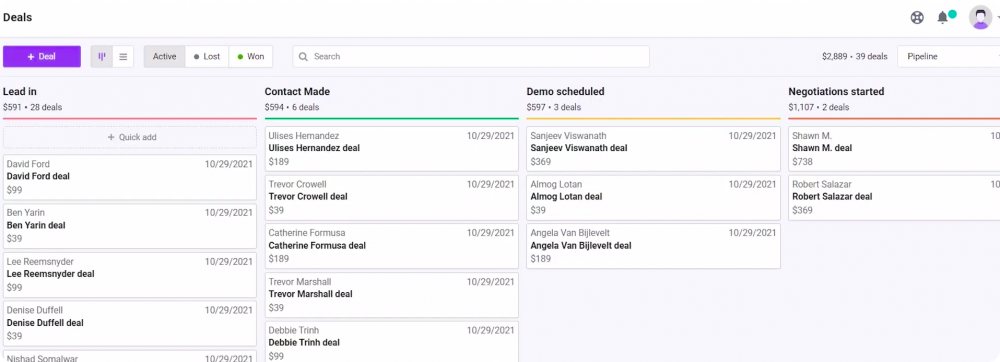Screen dimensions: 1000x362
Task: Click the search magnifier icon
Action: (x=304, y=57)
